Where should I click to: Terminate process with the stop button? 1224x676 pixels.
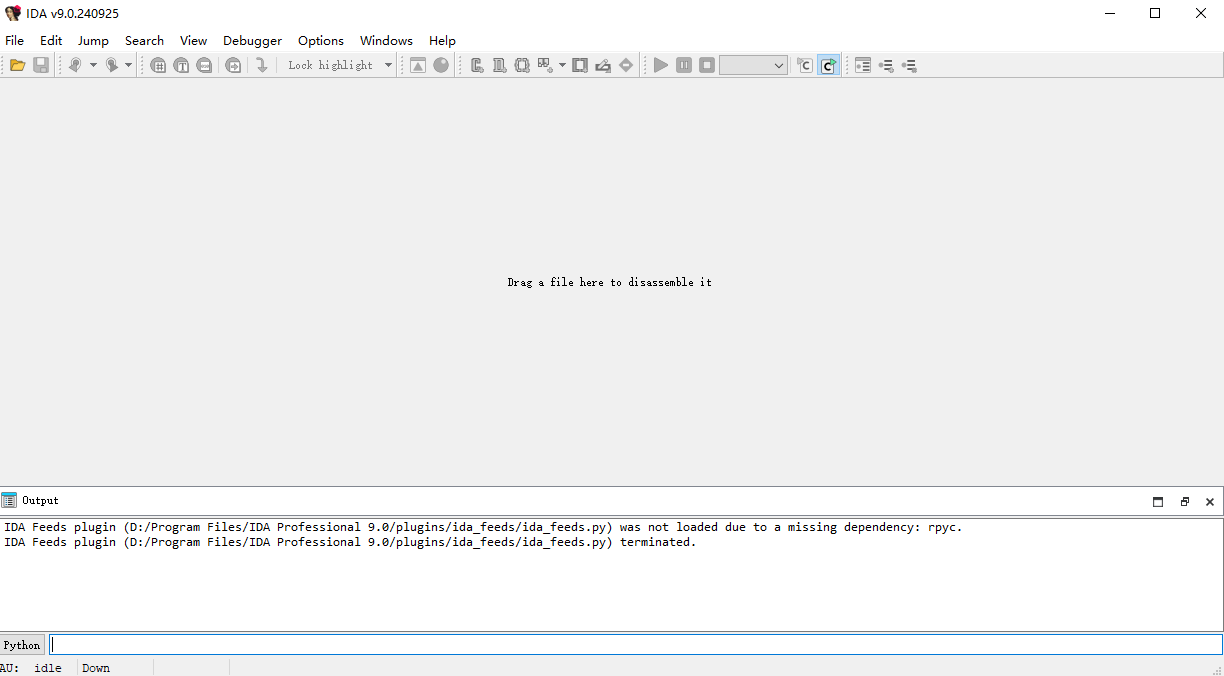pos(707,65)
